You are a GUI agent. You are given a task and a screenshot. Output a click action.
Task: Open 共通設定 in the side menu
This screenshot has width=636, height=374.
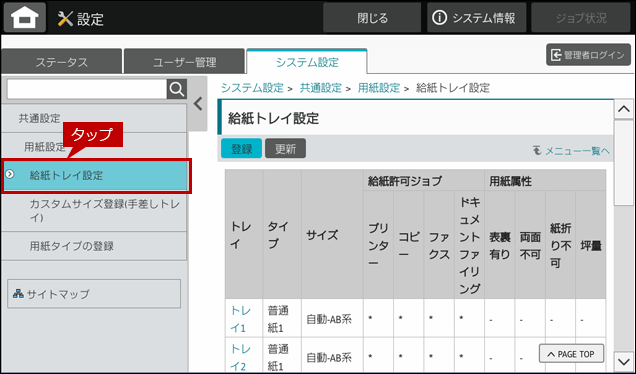coord(94,118)
